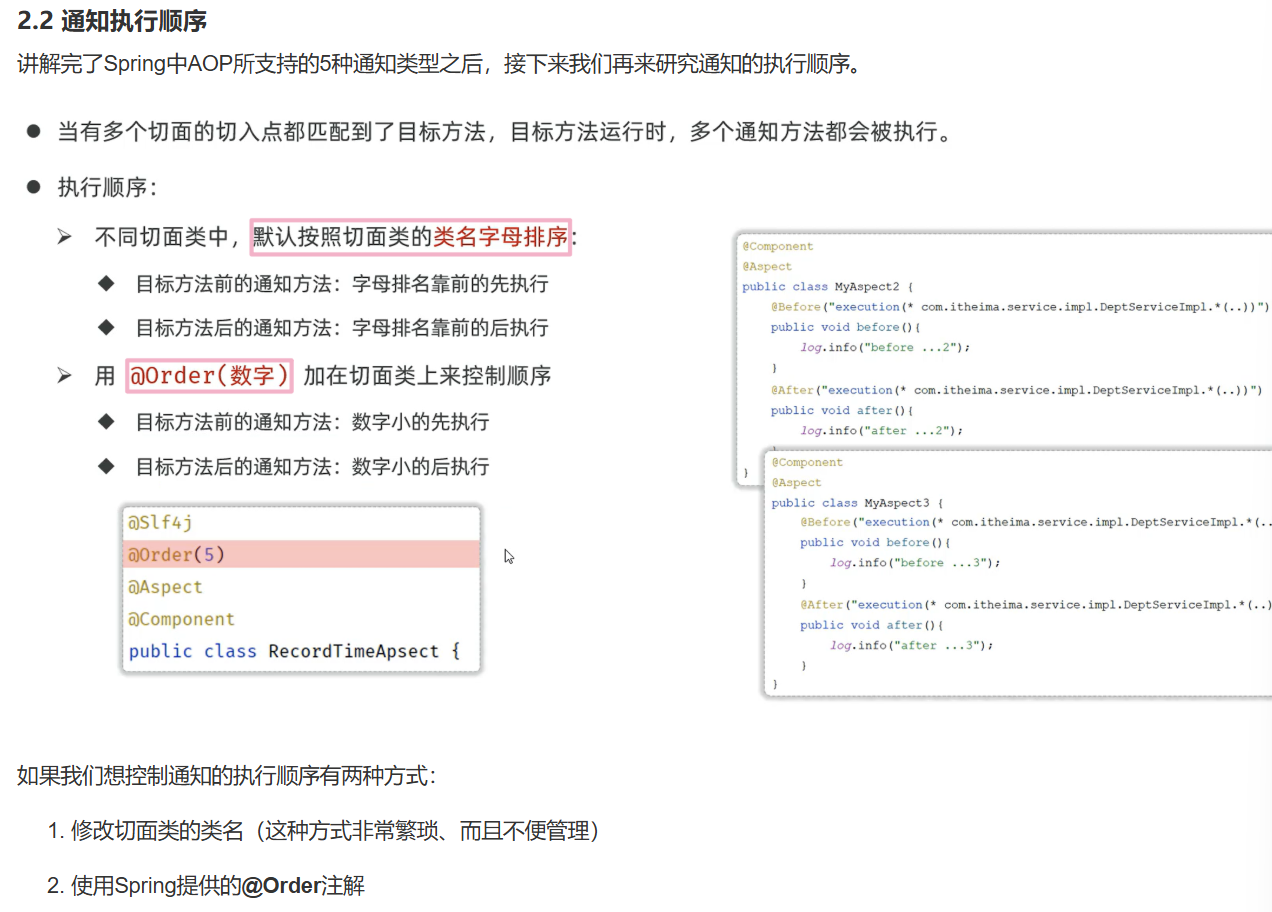Viewport: 1272px width, 912px height.
Task: Click the sentence "如果我们想控制通知的执行顺序有两种方式:"
Action: (226, 776)
